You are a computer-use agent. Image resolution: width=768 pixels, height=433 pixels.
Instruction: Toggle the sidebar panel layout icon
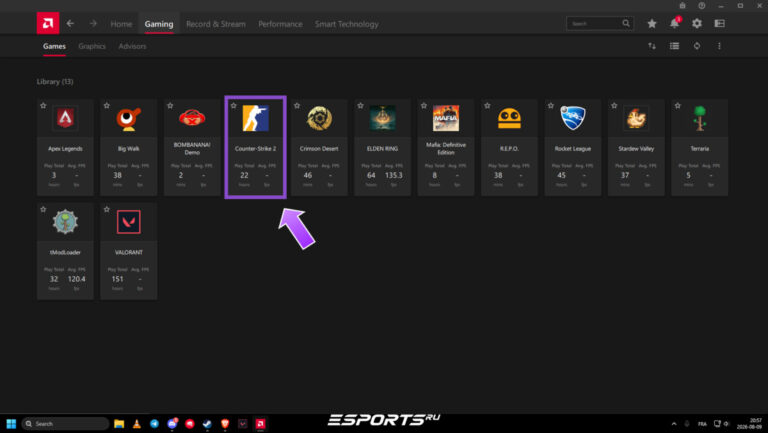720,24
